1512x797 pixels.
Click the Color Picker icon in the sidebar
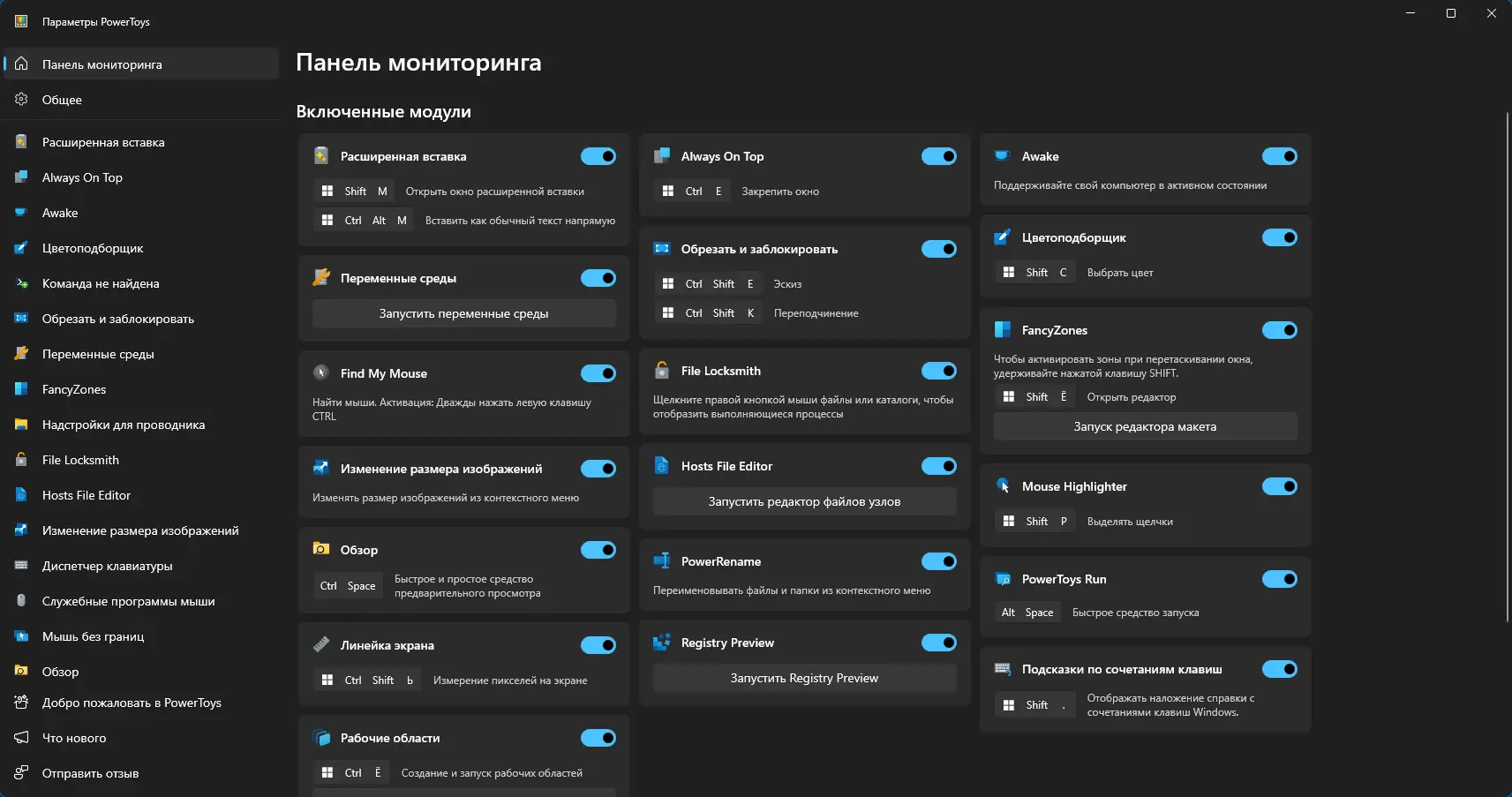pyautogui.click(x=21, y=248)
